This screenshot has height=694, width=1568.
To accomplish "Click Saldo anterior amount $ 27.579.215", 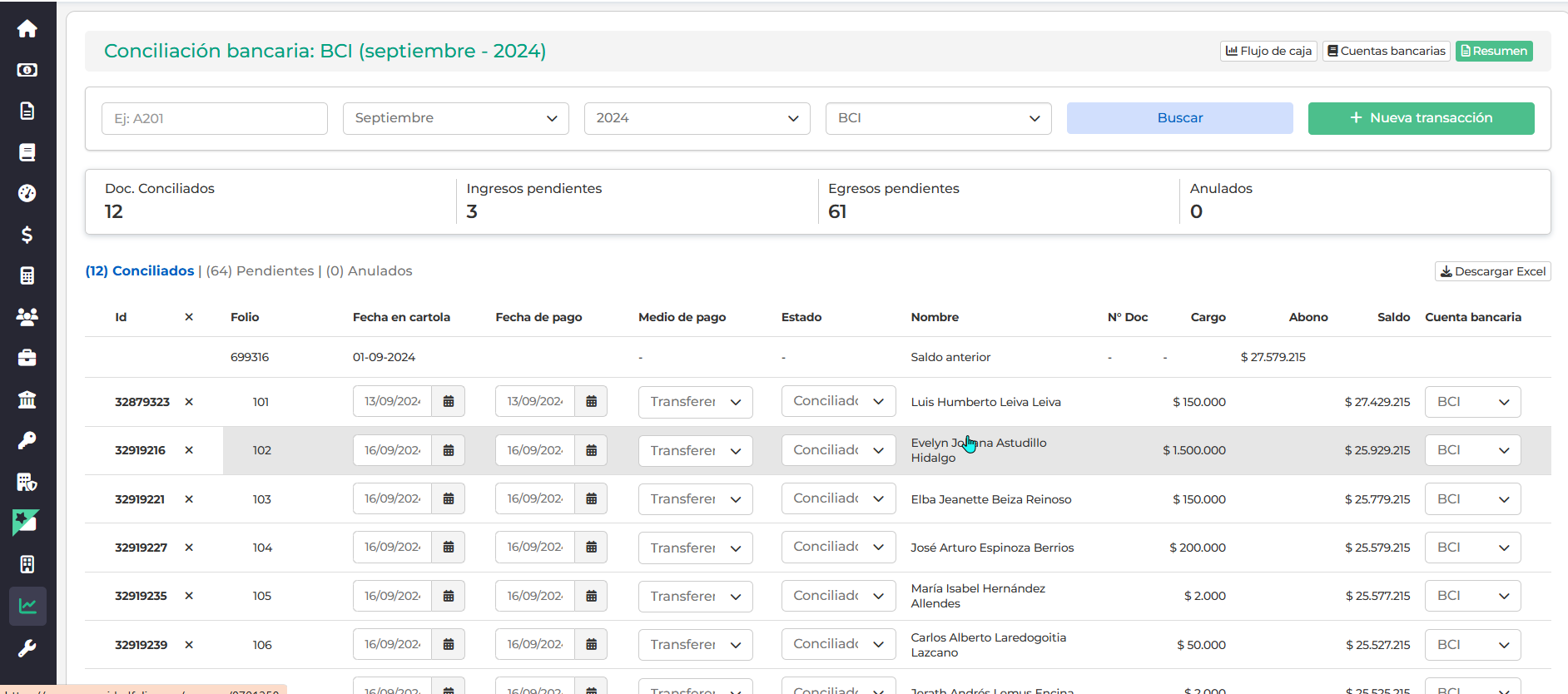I will pyautogui.click(x=1273, y=357).
